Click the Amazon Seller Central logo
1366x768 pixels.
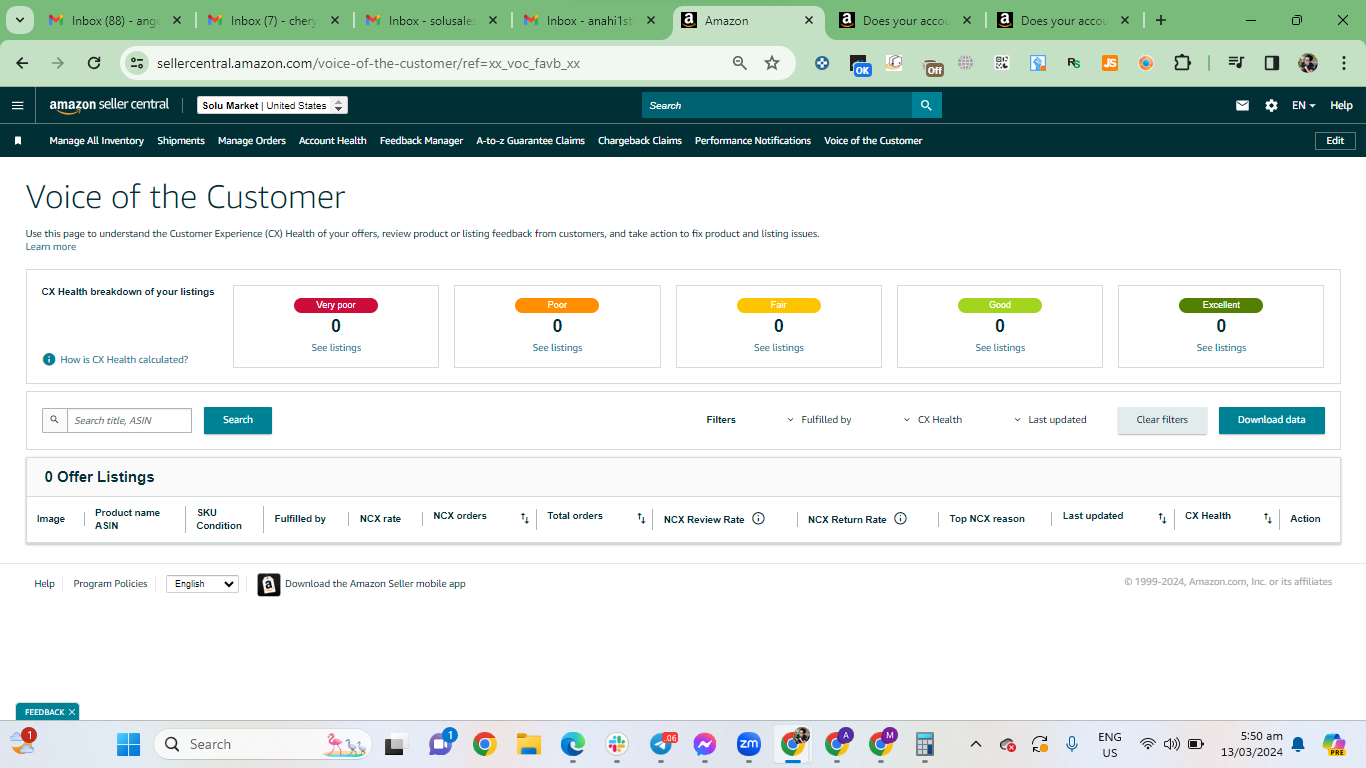[x=110, y=105]
